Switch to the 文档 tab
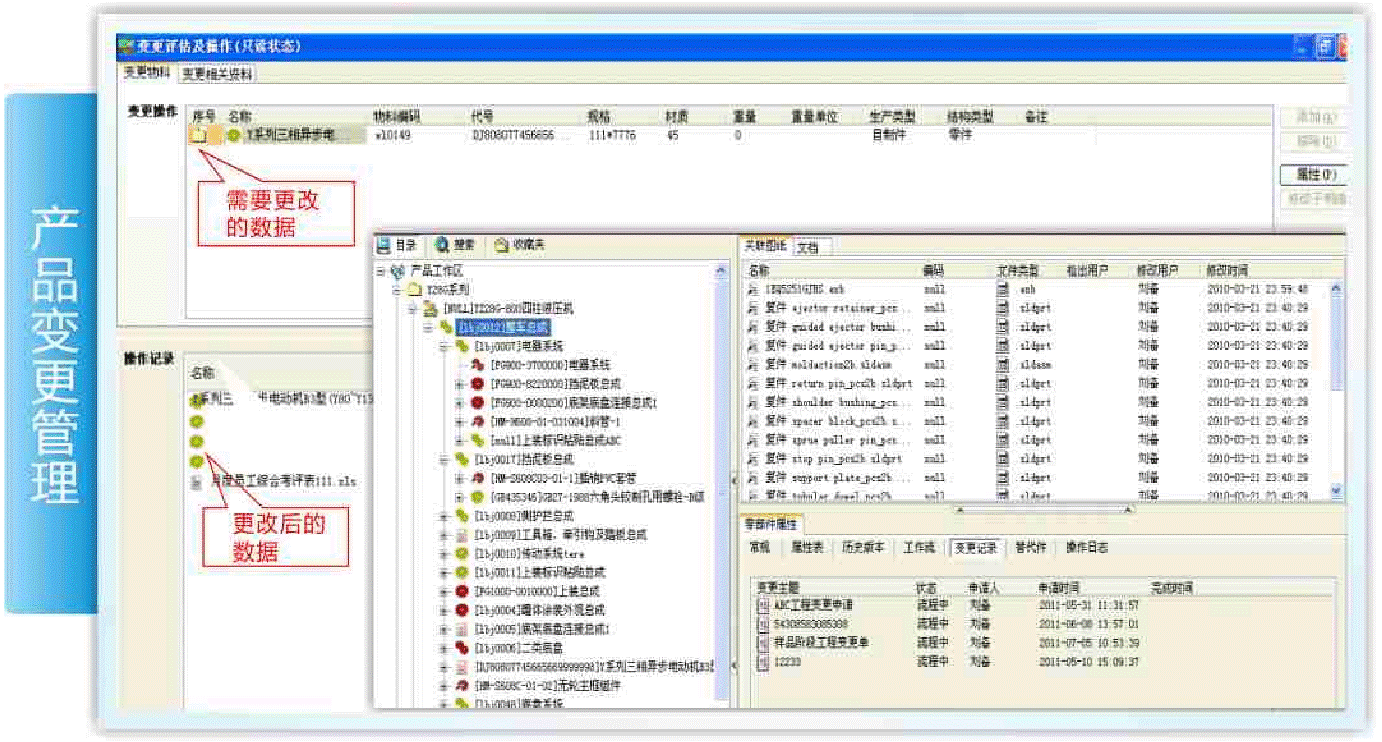The image size is (1382, 742). pyautogui.click(x=806, y=247)
